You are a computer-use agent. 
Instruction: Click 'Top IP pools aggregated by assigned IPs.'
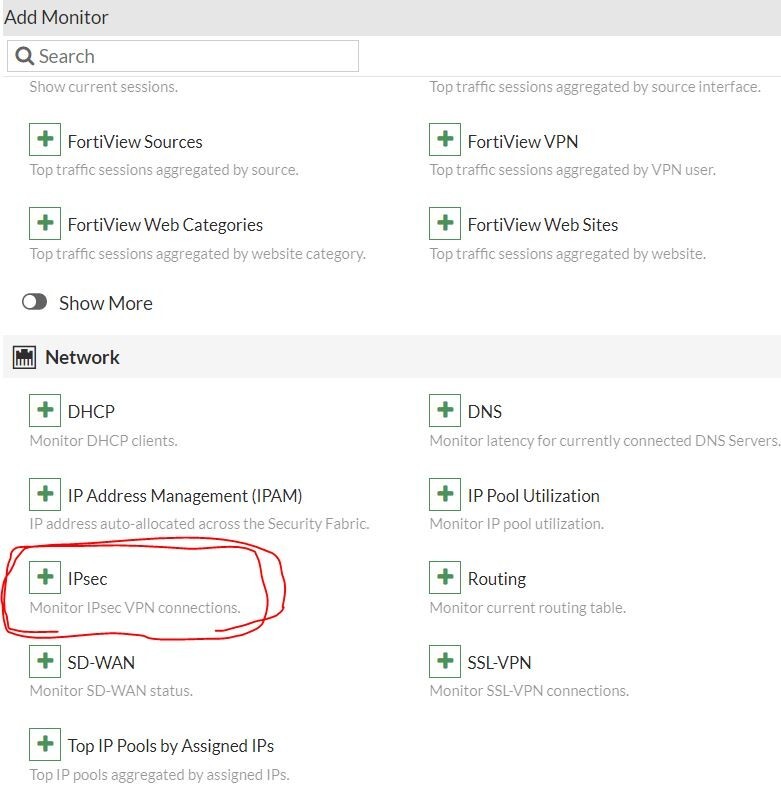pos(159,775)
